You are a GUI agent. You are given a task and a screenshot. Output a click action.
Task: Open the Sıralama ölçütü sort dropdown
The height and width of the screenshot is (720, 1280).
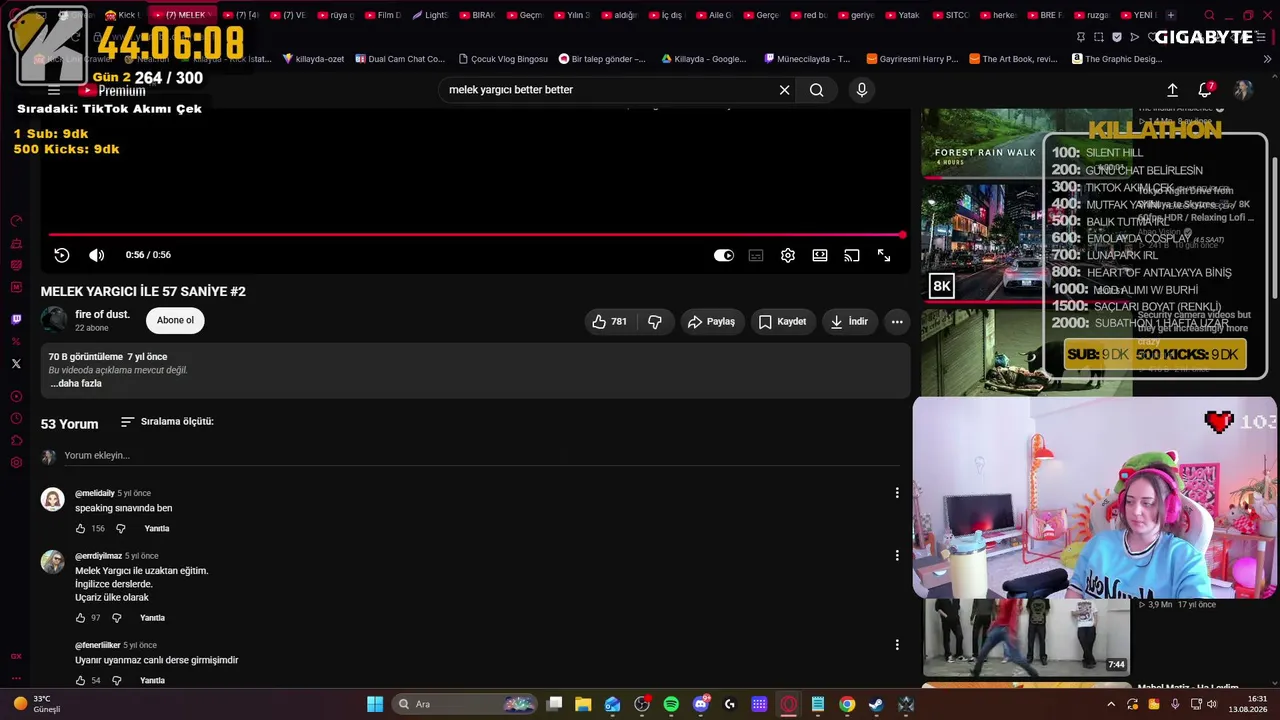coord(167,422)
